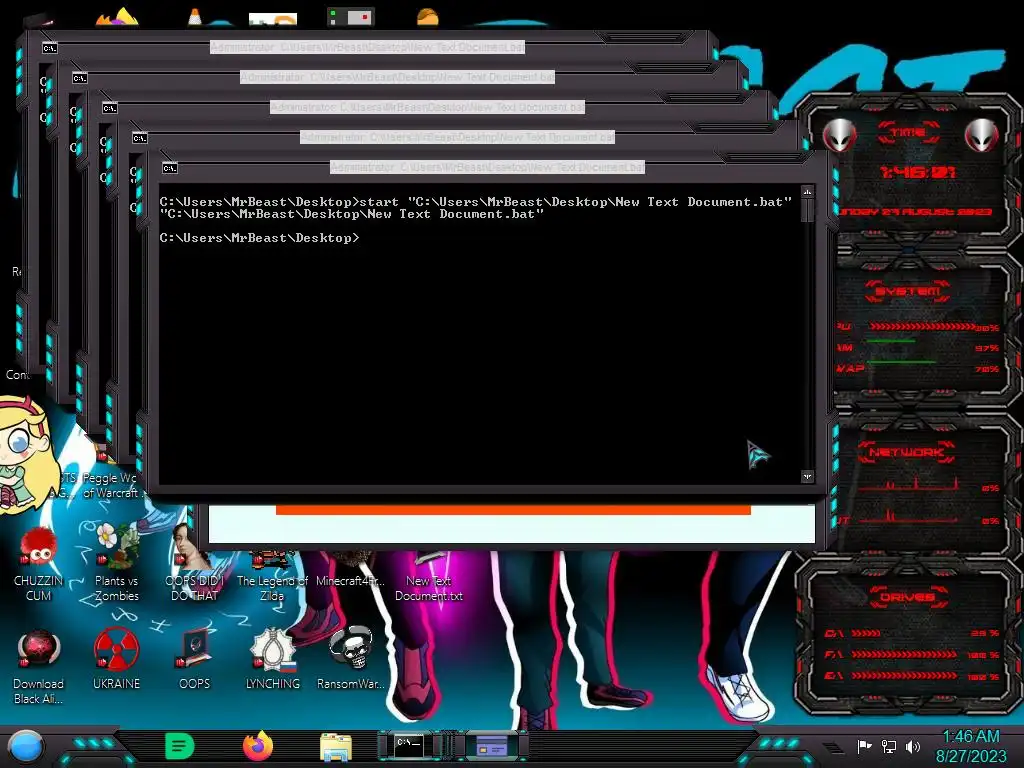1024x768 pixels.
Task: Click the left alien head on the widget
Action: [839, 136]
